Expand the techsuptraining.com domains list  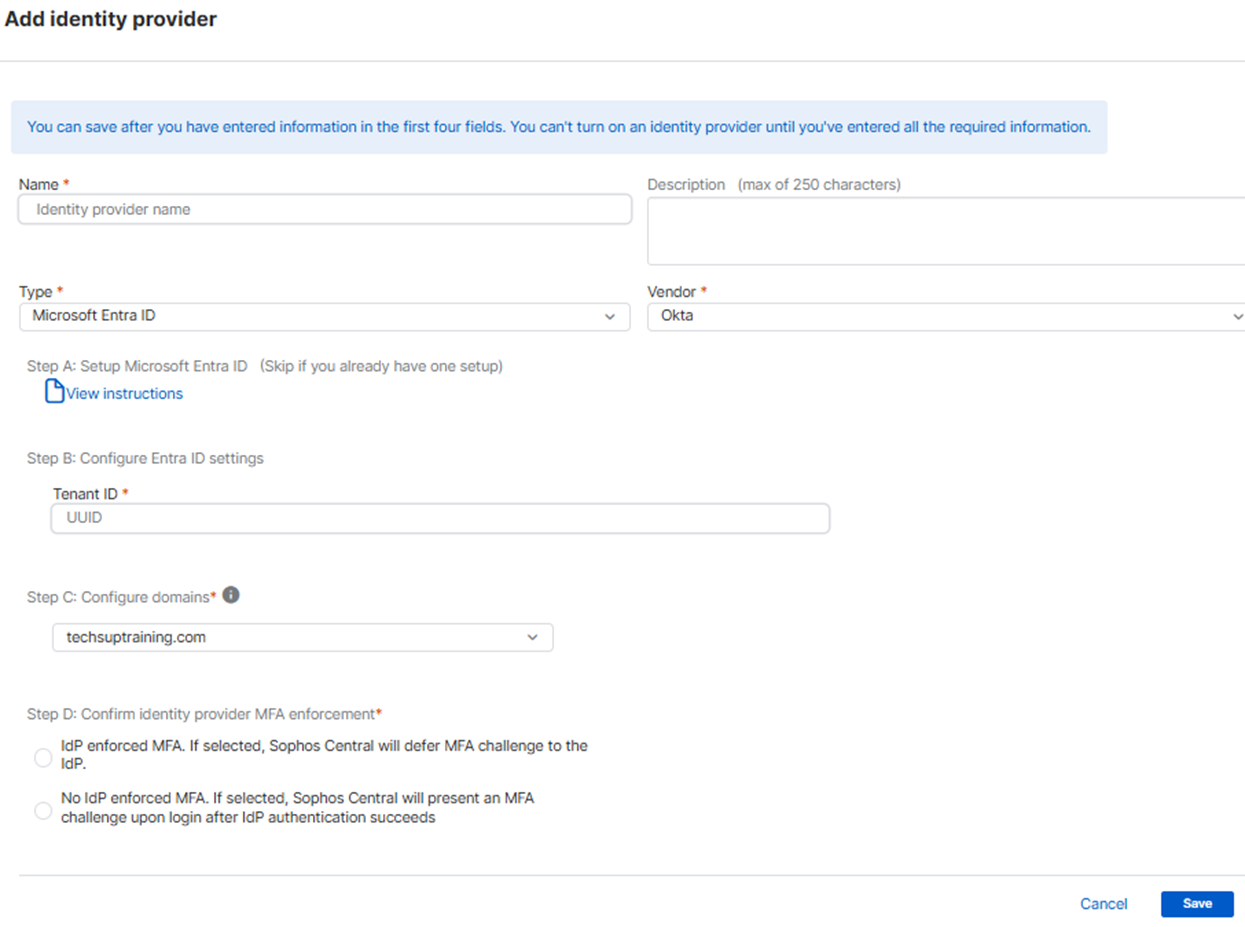[x=303, y=637]
